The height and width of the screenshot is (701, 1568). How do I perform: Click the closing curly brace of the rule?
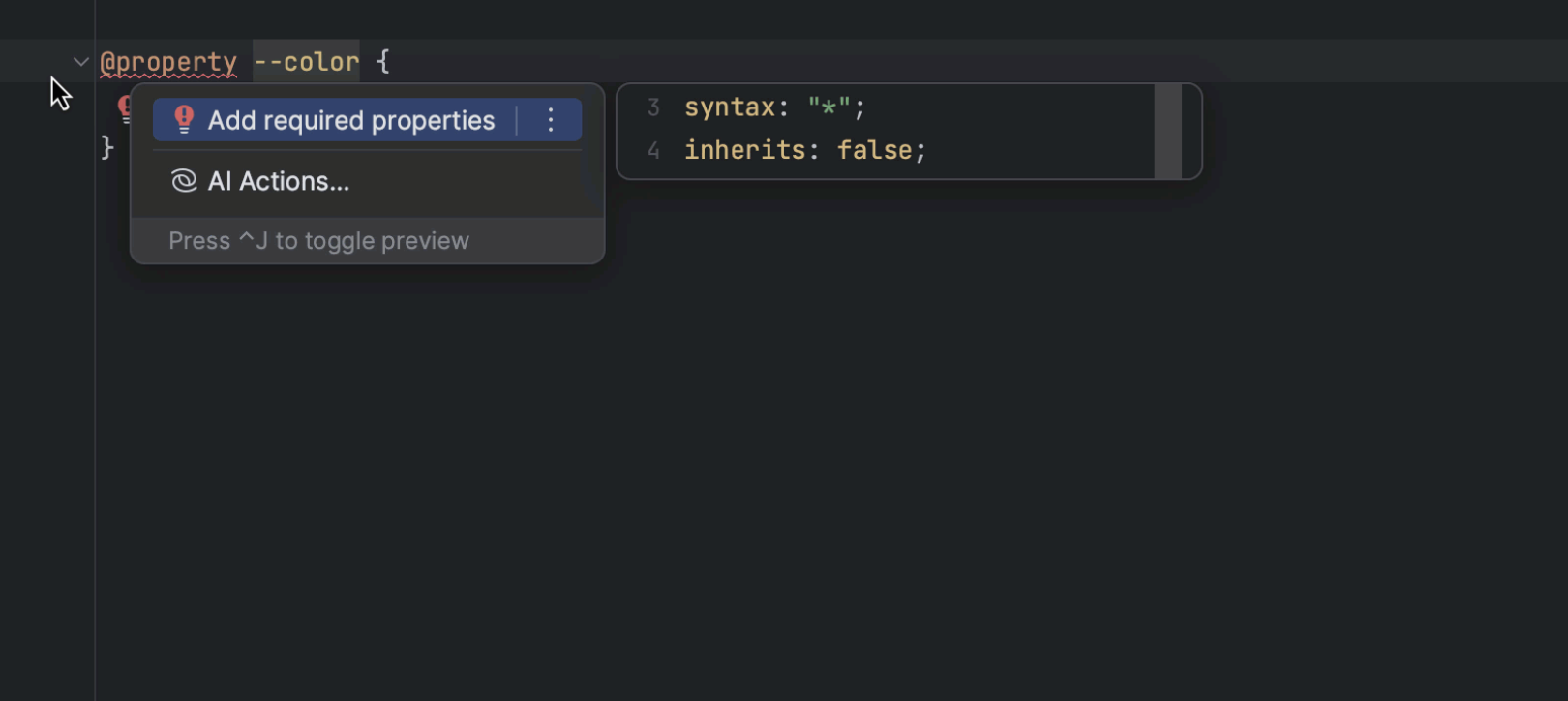[x=107, y=147]
